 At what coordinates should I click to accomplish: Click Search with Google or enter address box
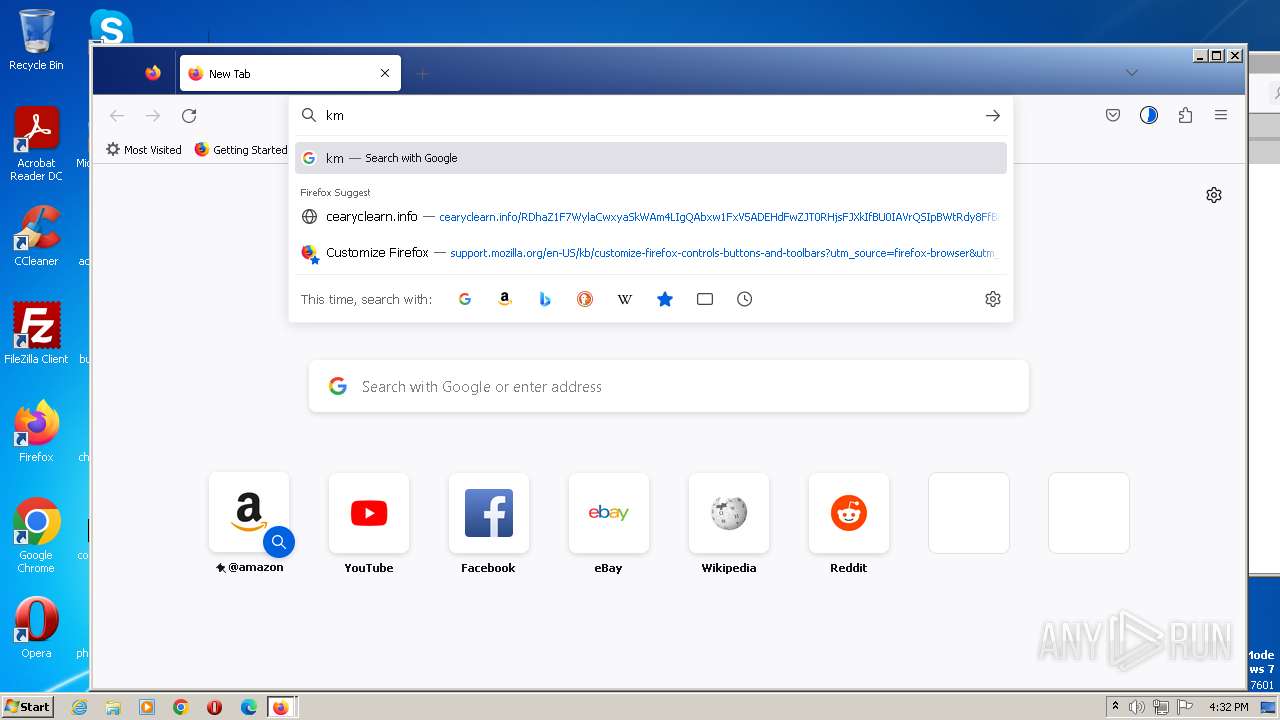(669, 386)
